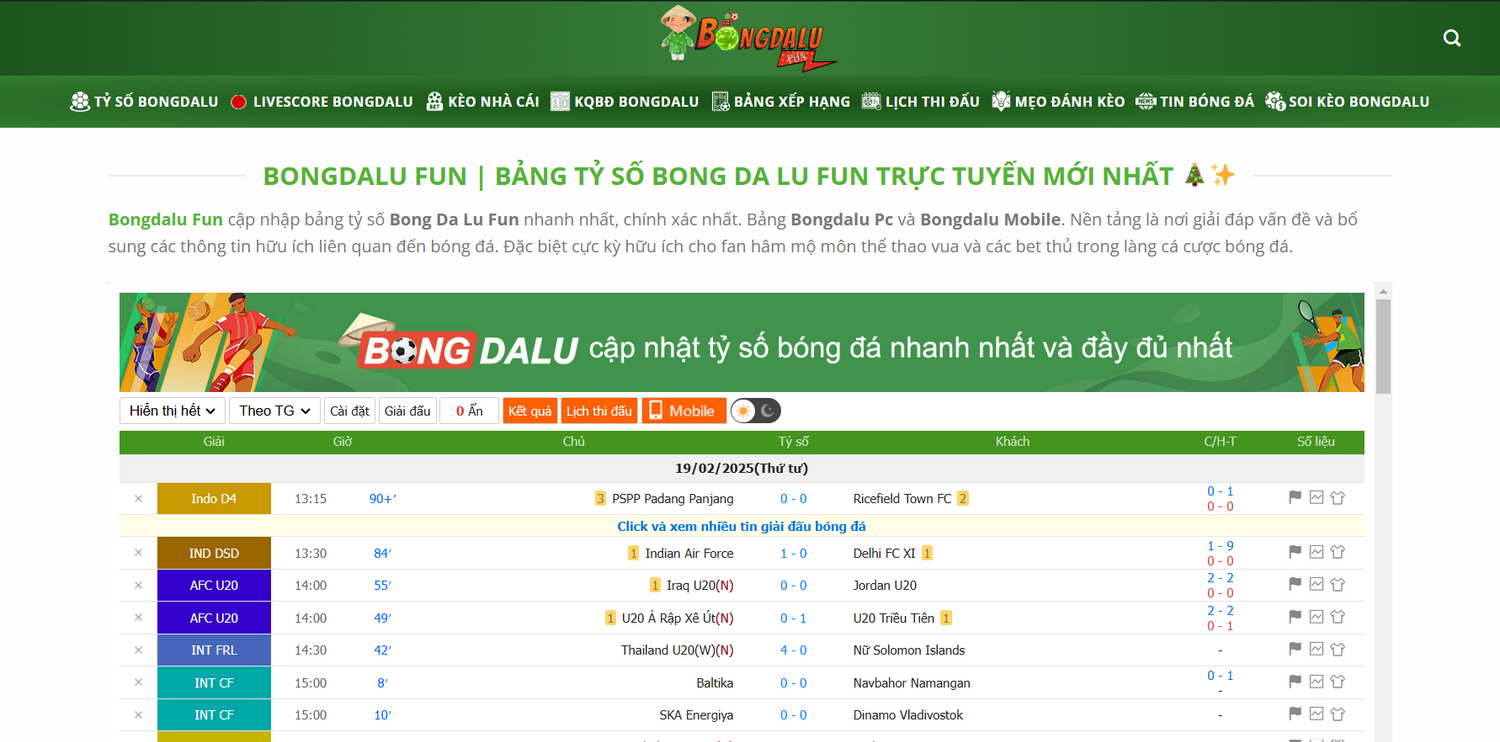Click the Bongdalu promotional banner image
Screen dimensions: 1500x742
(742, 342)
